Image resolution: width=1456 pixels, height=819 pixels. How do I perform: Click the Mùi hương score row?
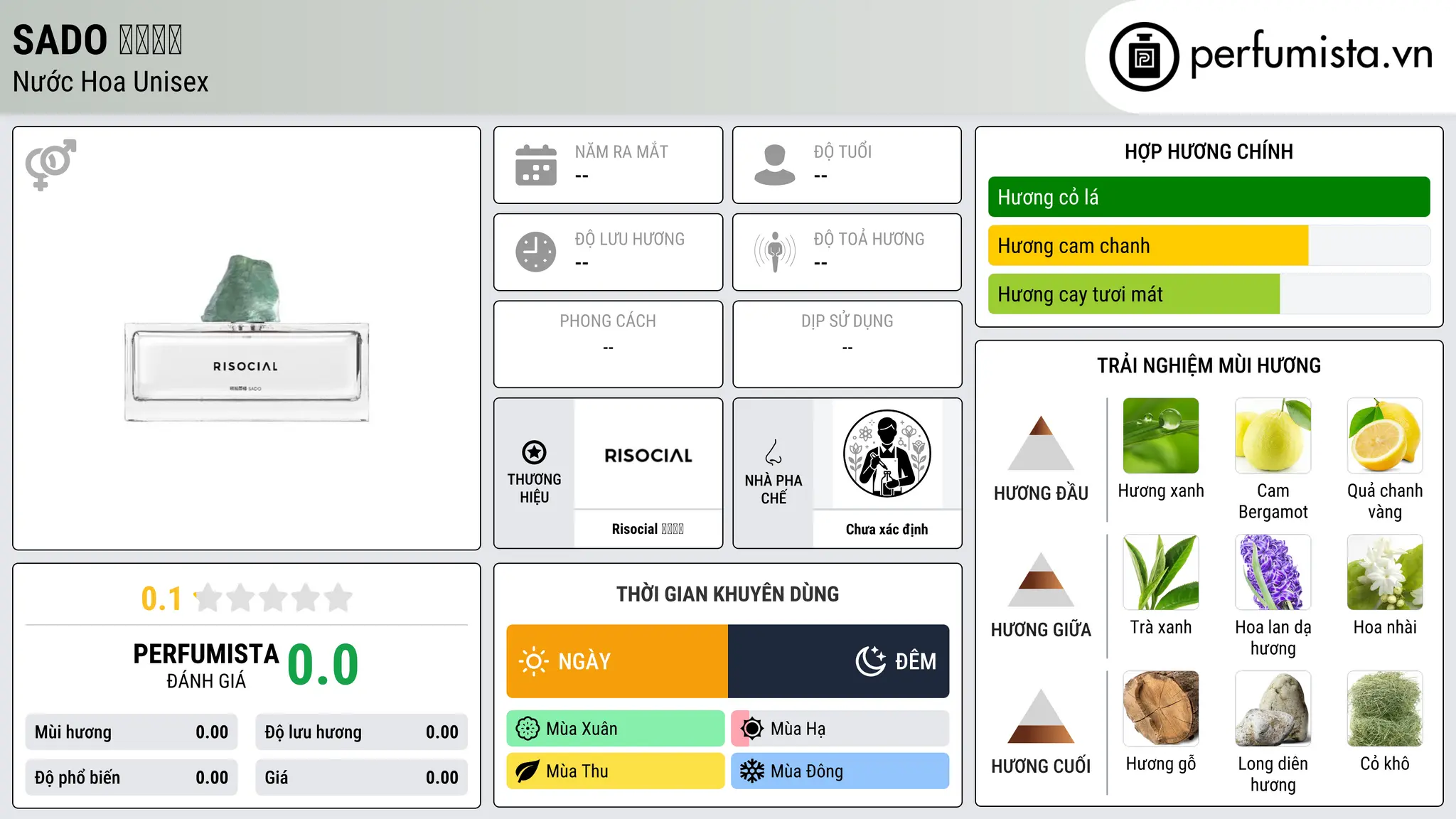tap(132, 732)
